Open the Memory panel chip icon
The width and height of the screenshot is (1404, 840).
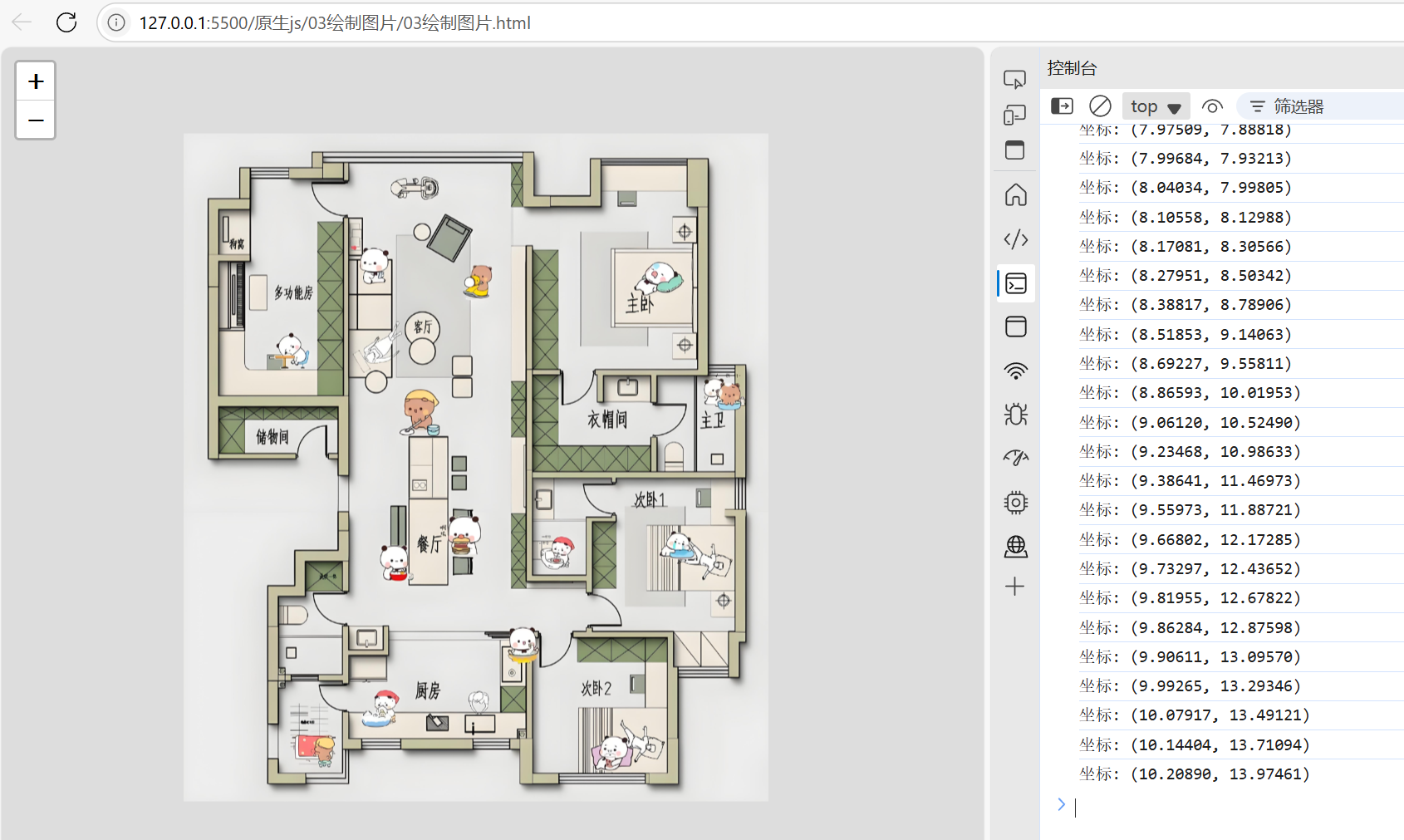pos(1015,502)
